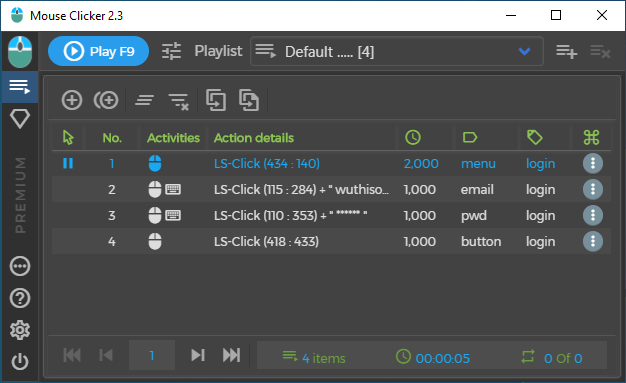The image size is (626, 383).
Task: Click the pwd label cell
Action: pos(474,216)
